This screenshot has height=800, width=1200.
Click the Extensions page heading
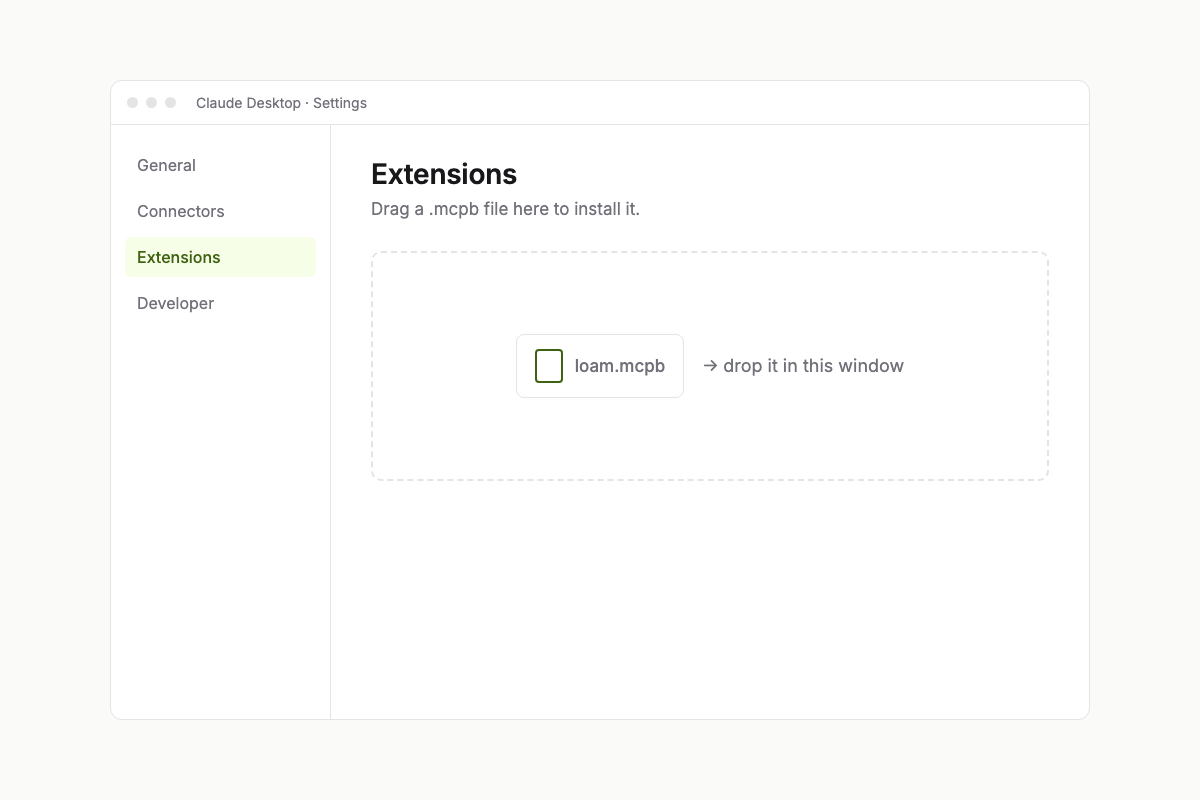click(444, 174)
